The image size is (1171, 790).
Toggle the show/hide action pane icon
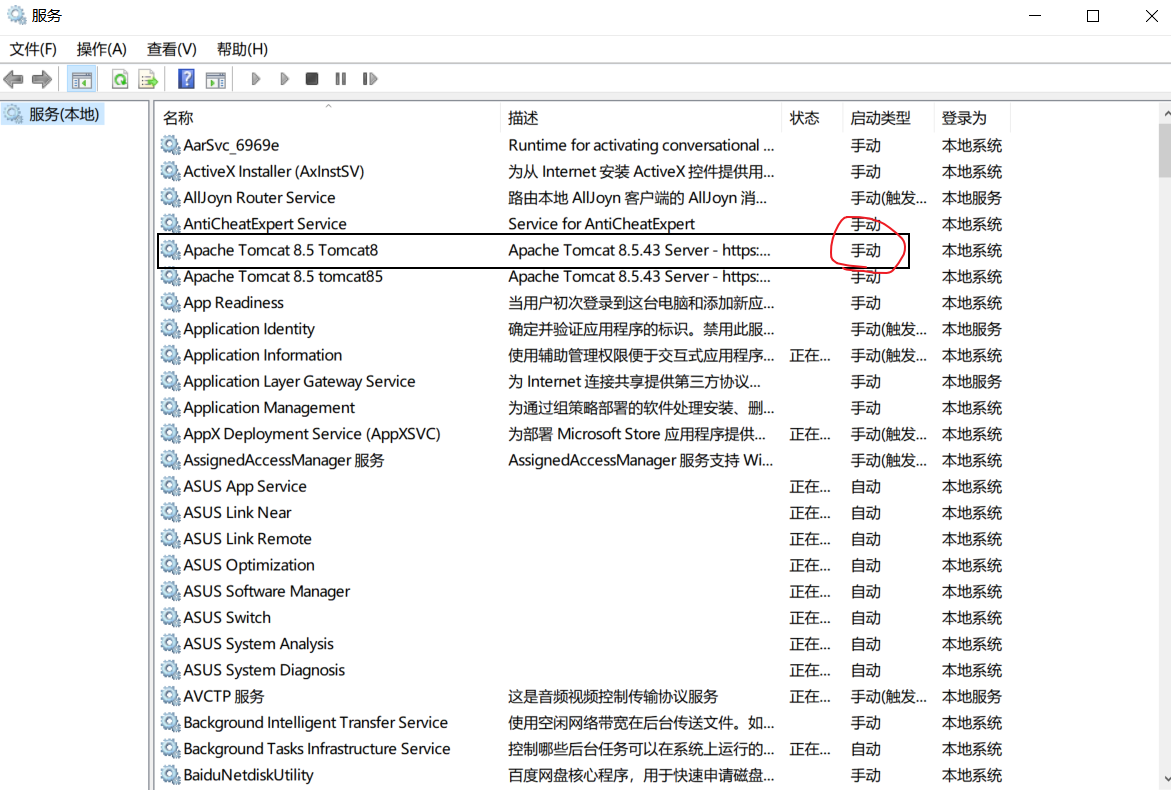click(x=216, y=78)
